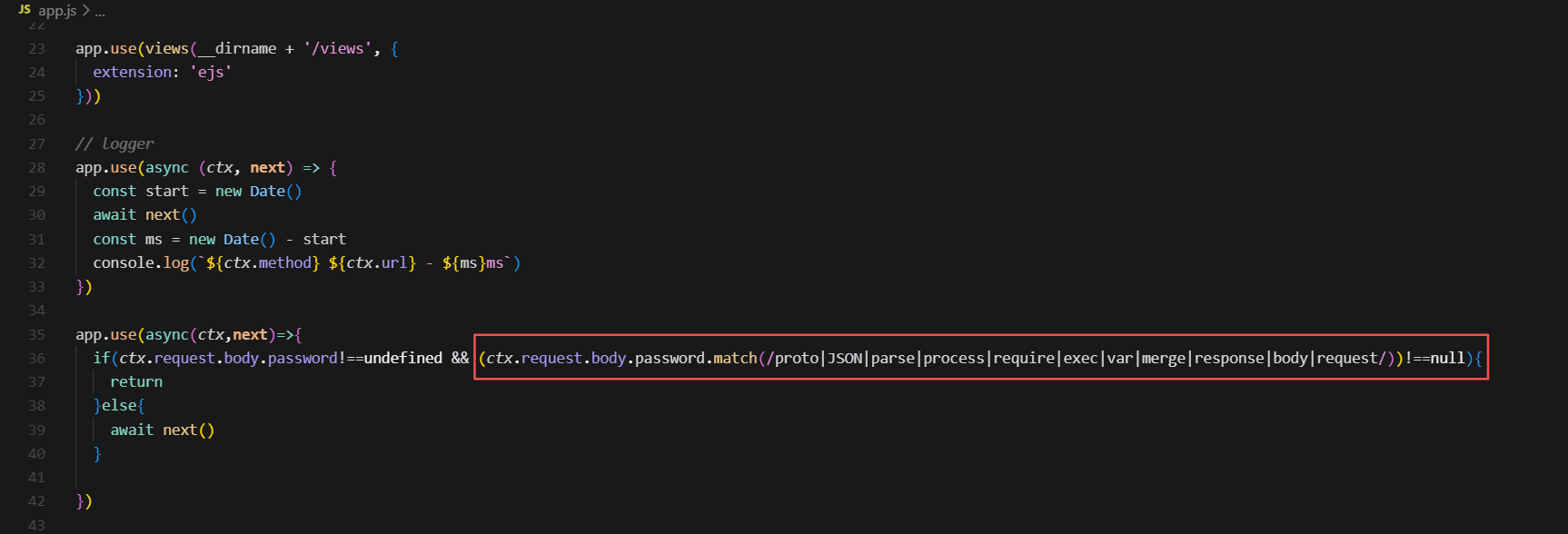The width and height of the screenshot is (1568, 534).
Task: Click line number 42 in the gutter
Action: 36,501
